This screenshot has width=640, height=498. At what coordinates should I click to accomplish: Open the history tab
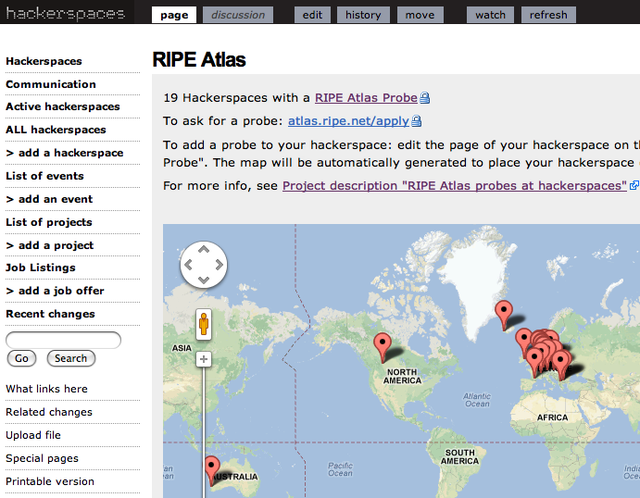click(363, 15)
